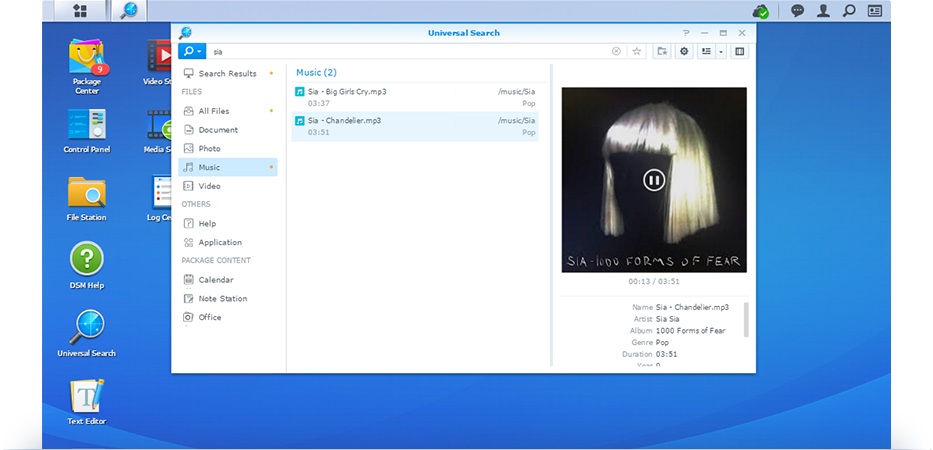Pause playback on the album art
This screenshot has width=933, height=450.
(653, 180)
